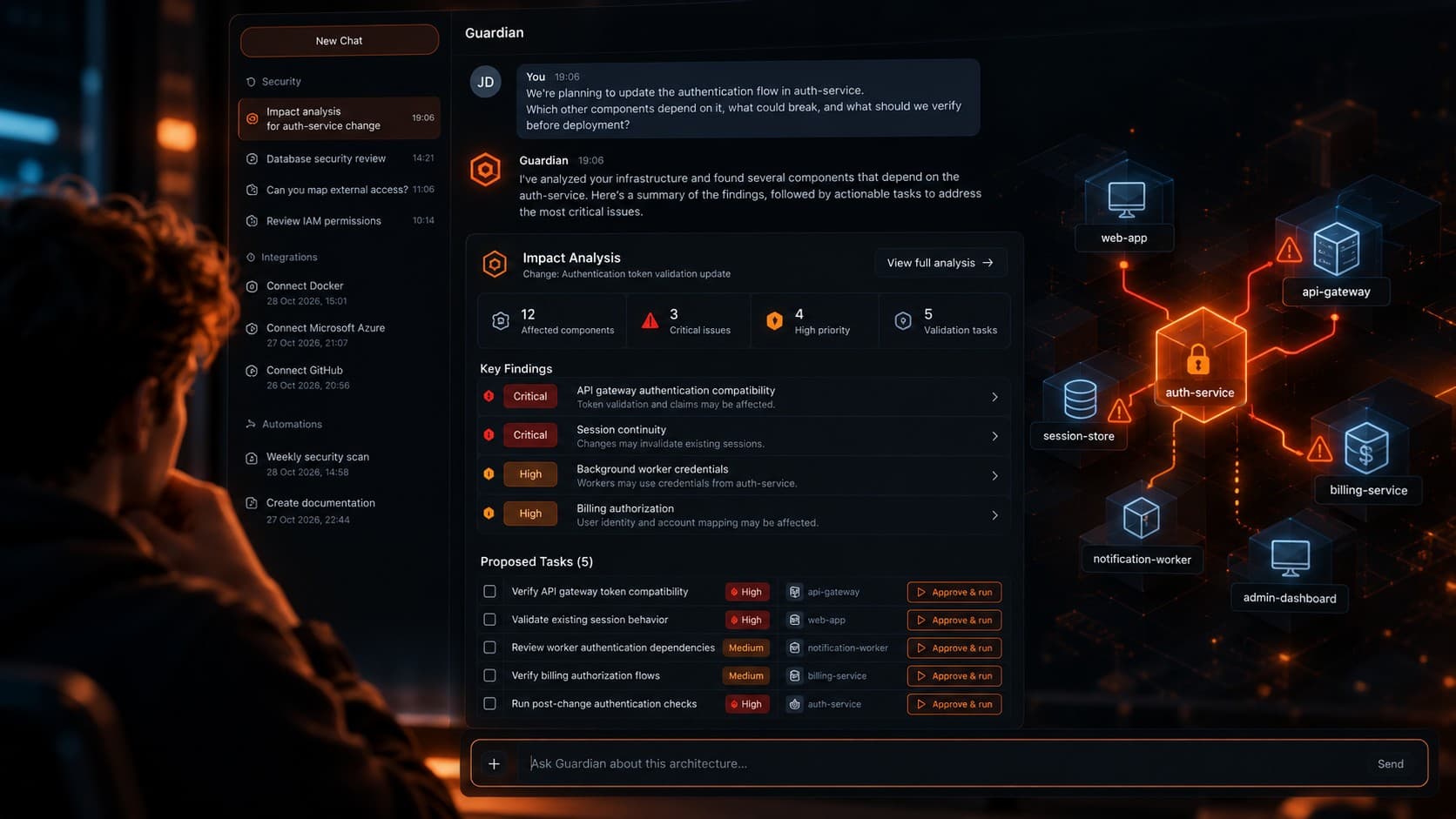Click the Guardian hexagon avatar in the reply
1456x819 pixels.
click(485, 170)
